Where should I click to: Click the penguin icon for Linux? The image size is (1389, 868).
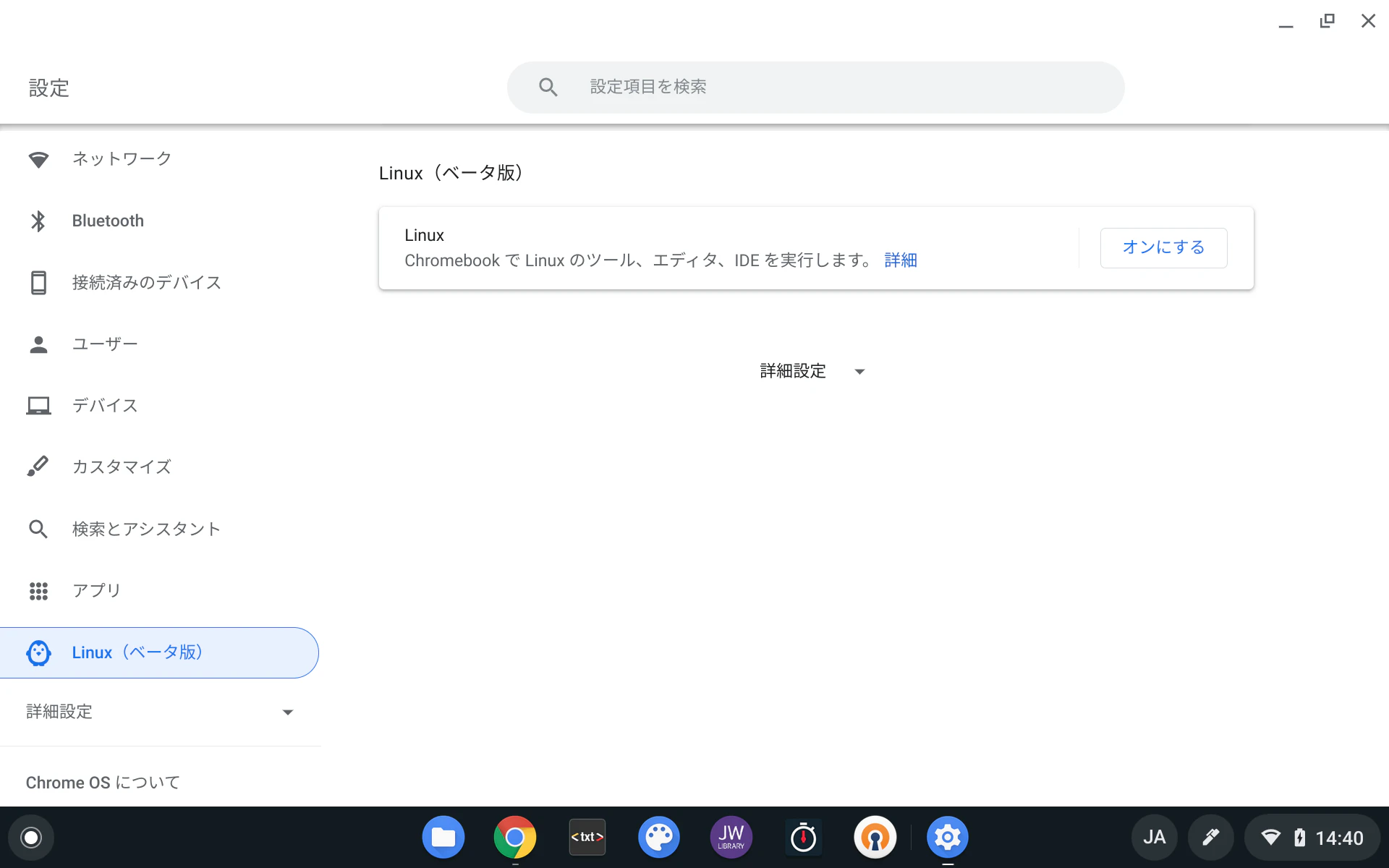point(38,652)
